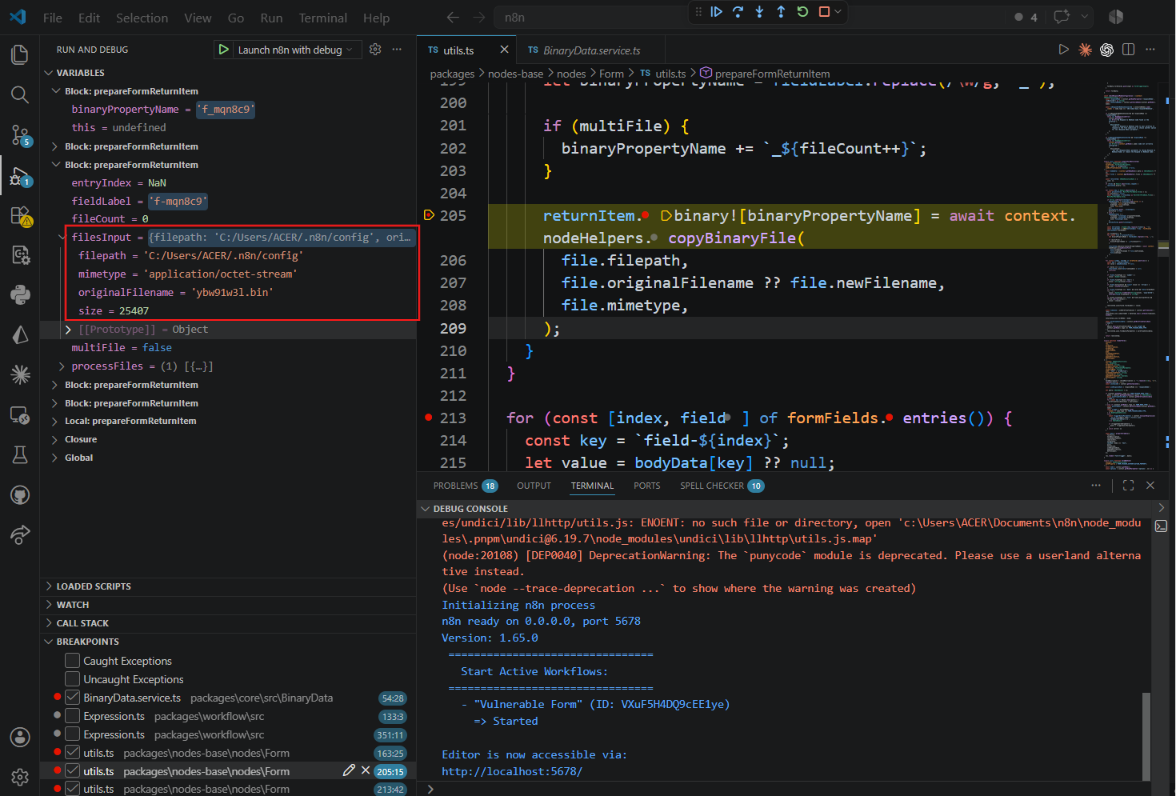This screenshot has width=1176, height=796.
Task: Restart the debug session
Action: pyautogui.click(x=802, y=12)
